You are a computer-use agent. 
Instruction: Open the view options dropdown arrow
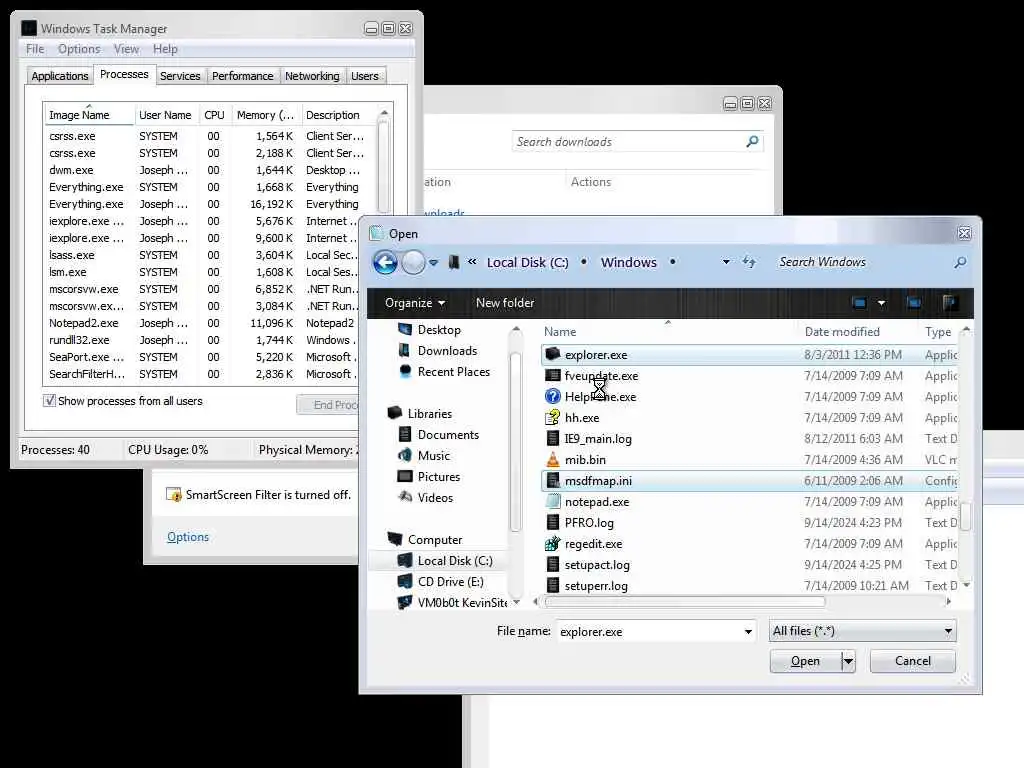click(x=882, y=303)
